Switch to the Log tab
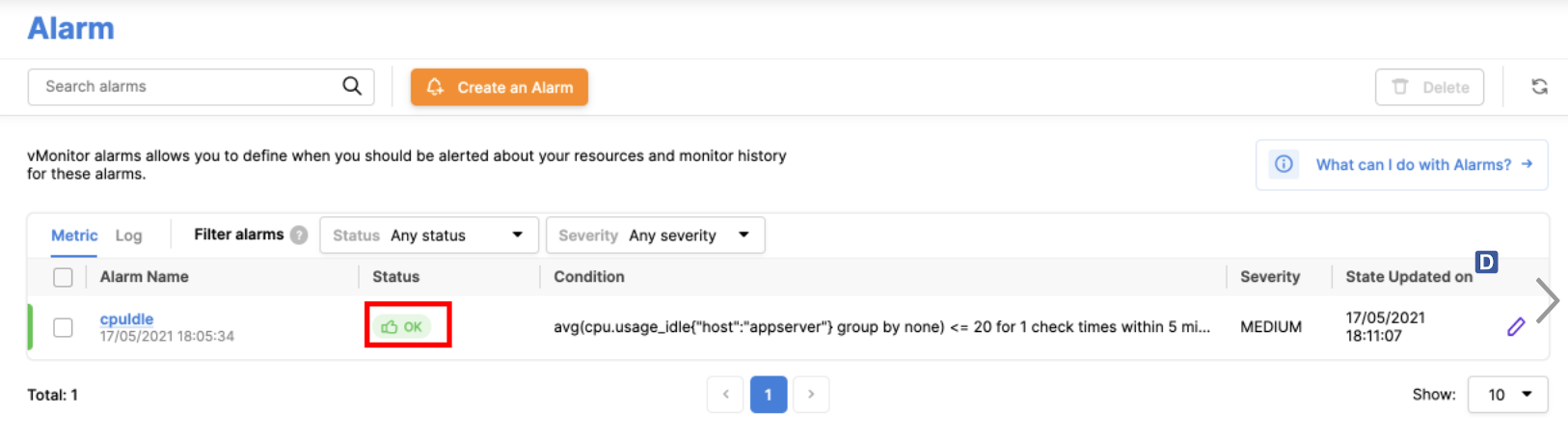The width and height of the screenshot is (1568, 443). pos(128,235)
